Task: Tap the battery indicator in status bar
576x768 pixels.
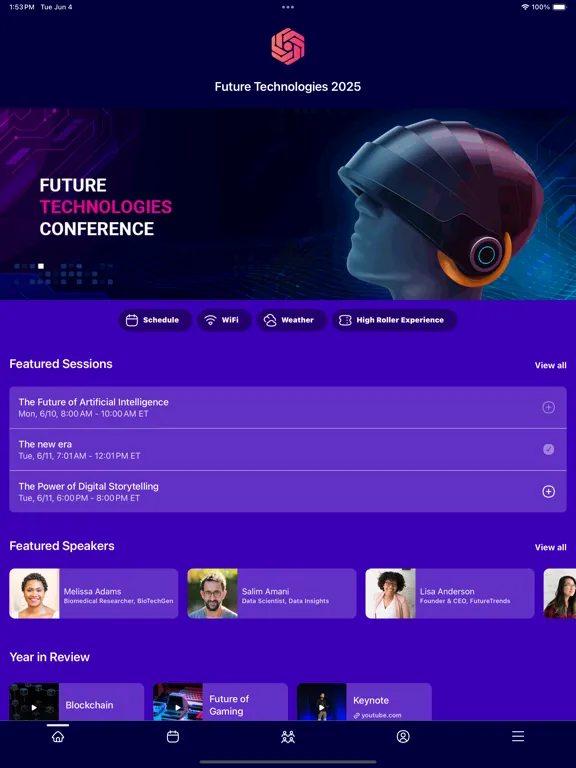Action: [x=560, y=7]
